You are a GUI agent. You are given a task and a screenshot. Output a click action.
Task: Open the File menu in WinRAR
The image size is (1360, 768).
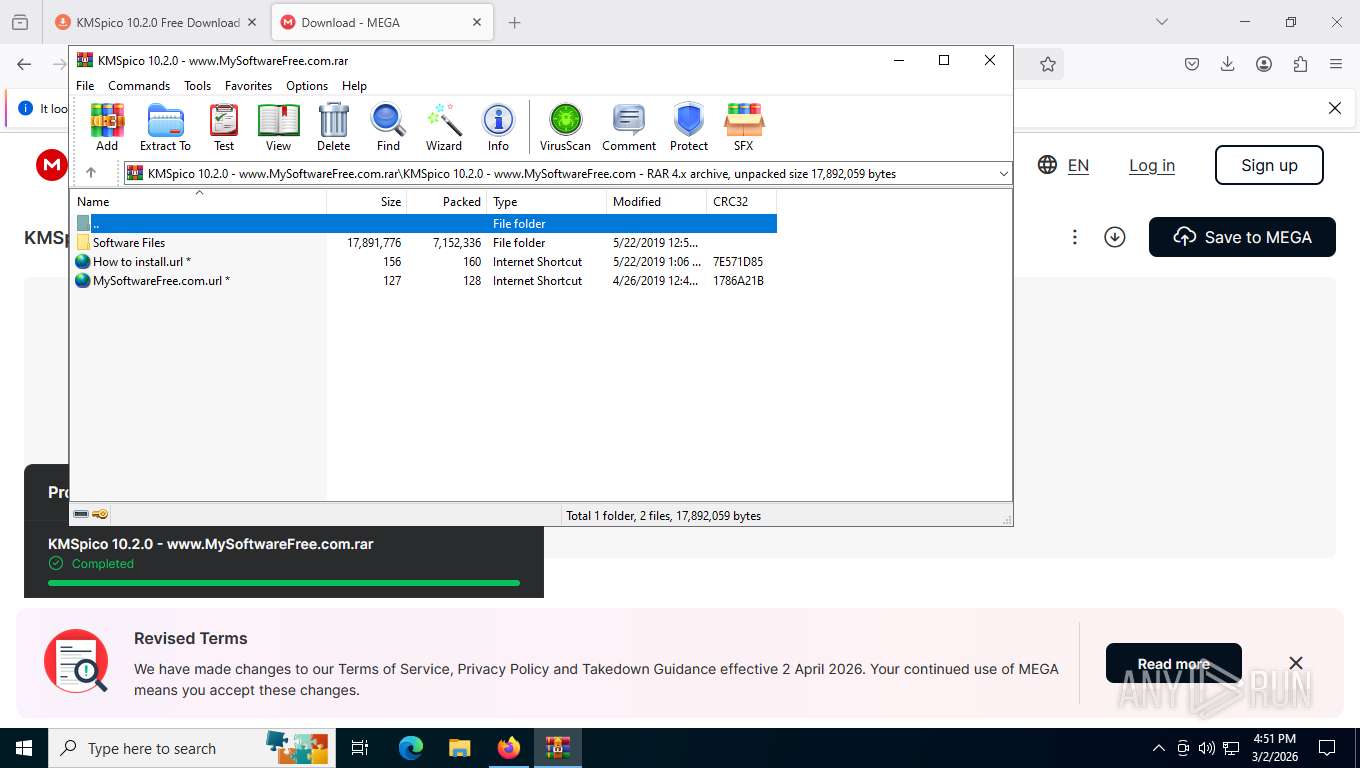85,86
